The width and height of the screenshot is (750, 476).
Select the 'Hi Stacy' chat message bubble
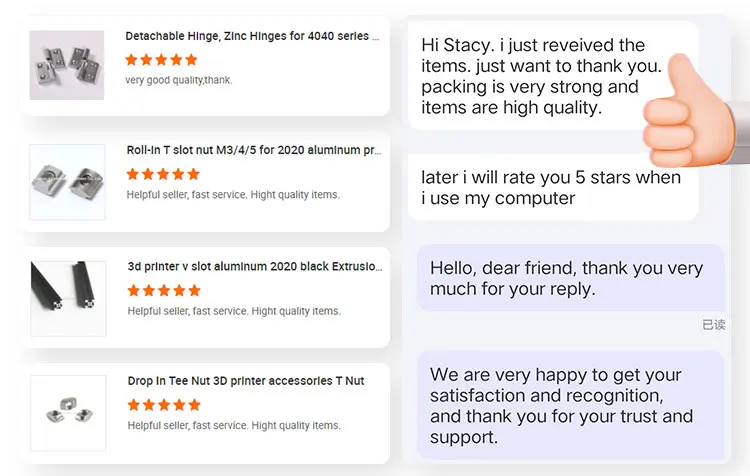[540, 76]
